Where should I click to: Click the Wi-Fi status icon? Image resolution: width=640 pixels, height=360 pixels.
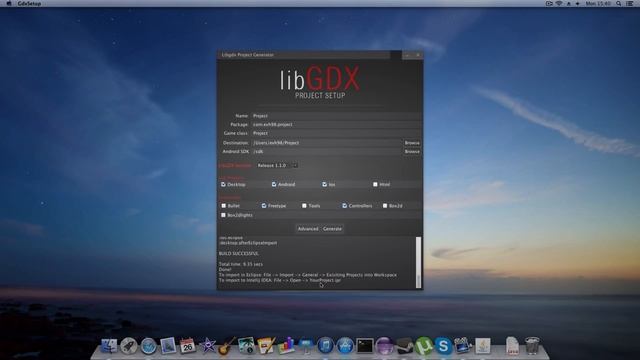tap(559, 3)
